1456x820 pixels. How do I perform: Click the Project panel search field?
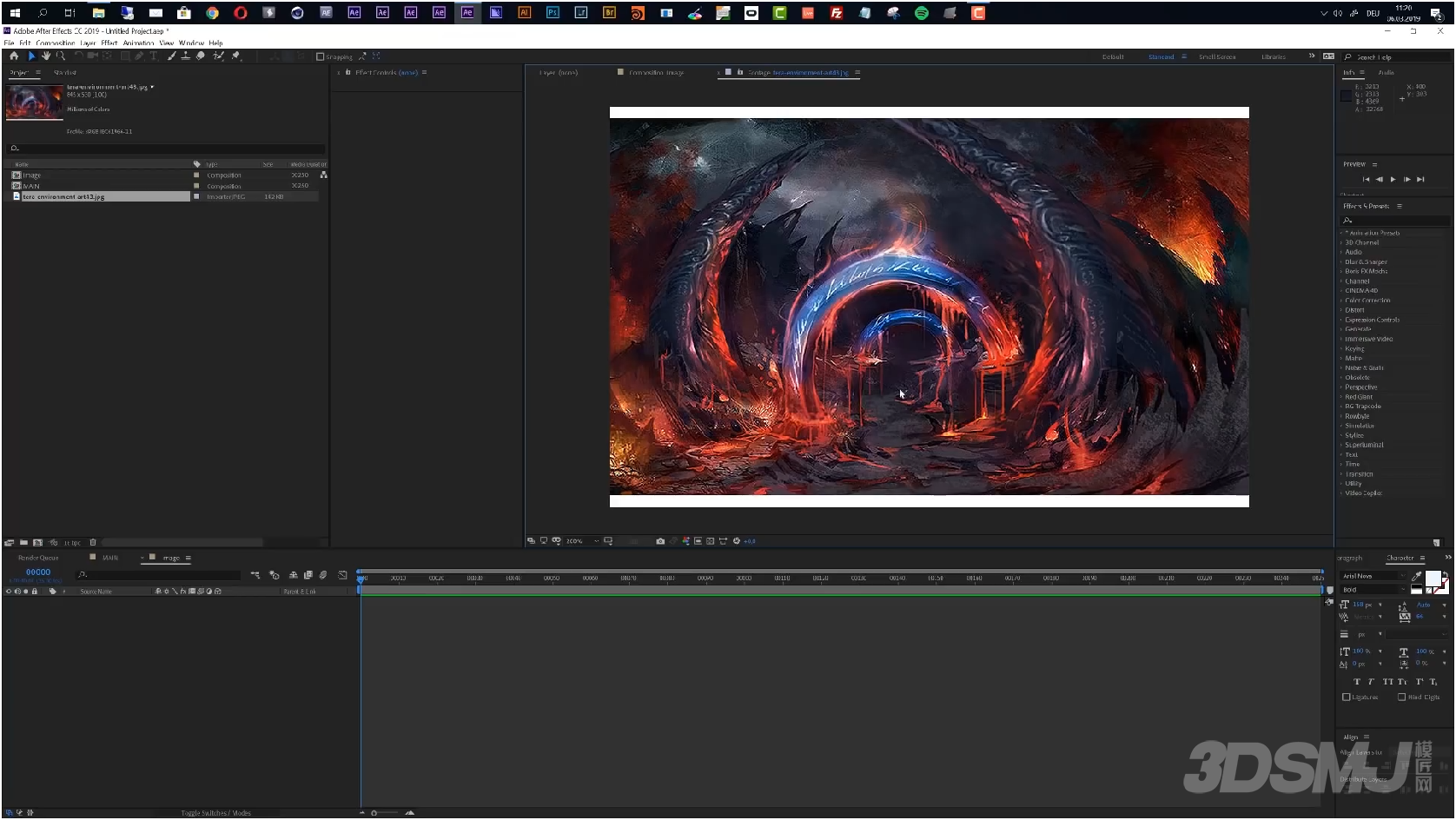pos(167,149)
